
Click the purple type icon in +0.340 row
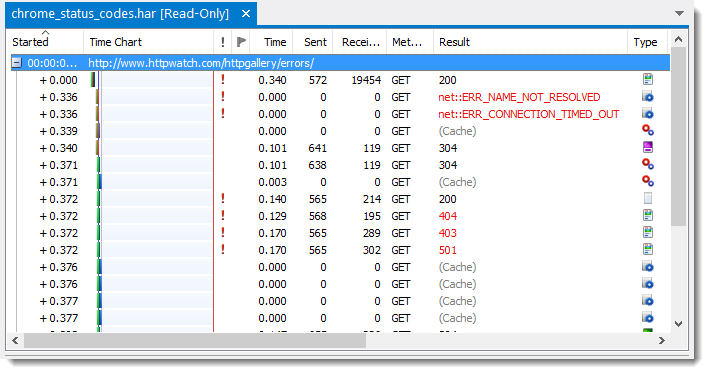648,147
